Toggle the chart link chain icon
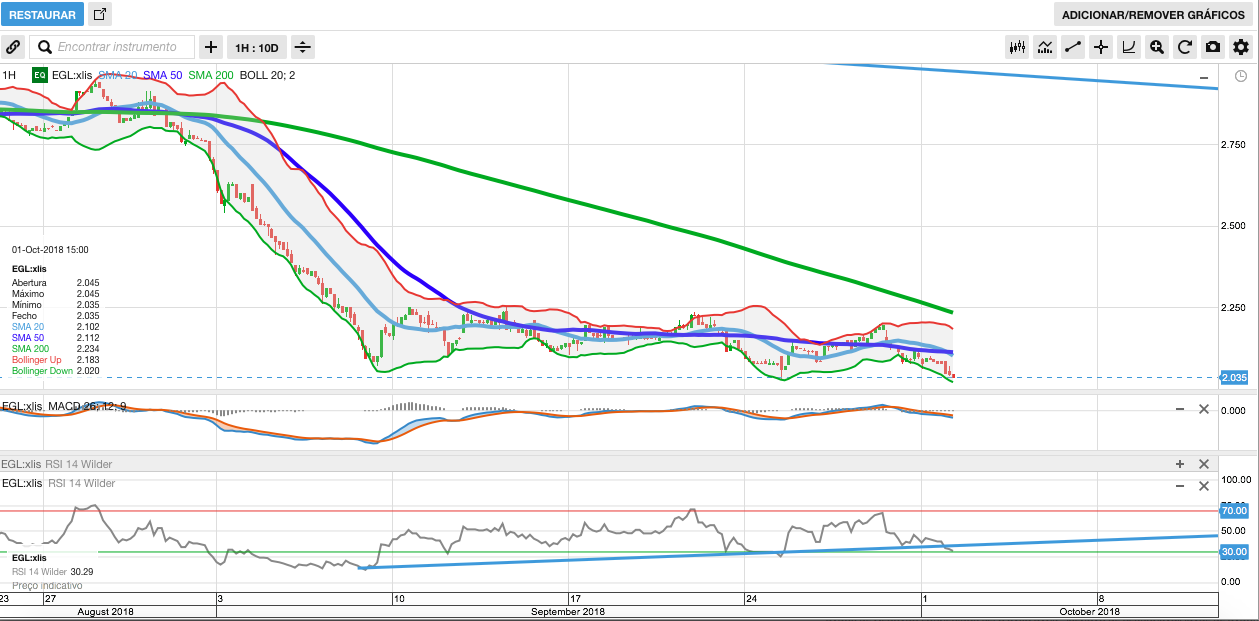 [13, 47]
